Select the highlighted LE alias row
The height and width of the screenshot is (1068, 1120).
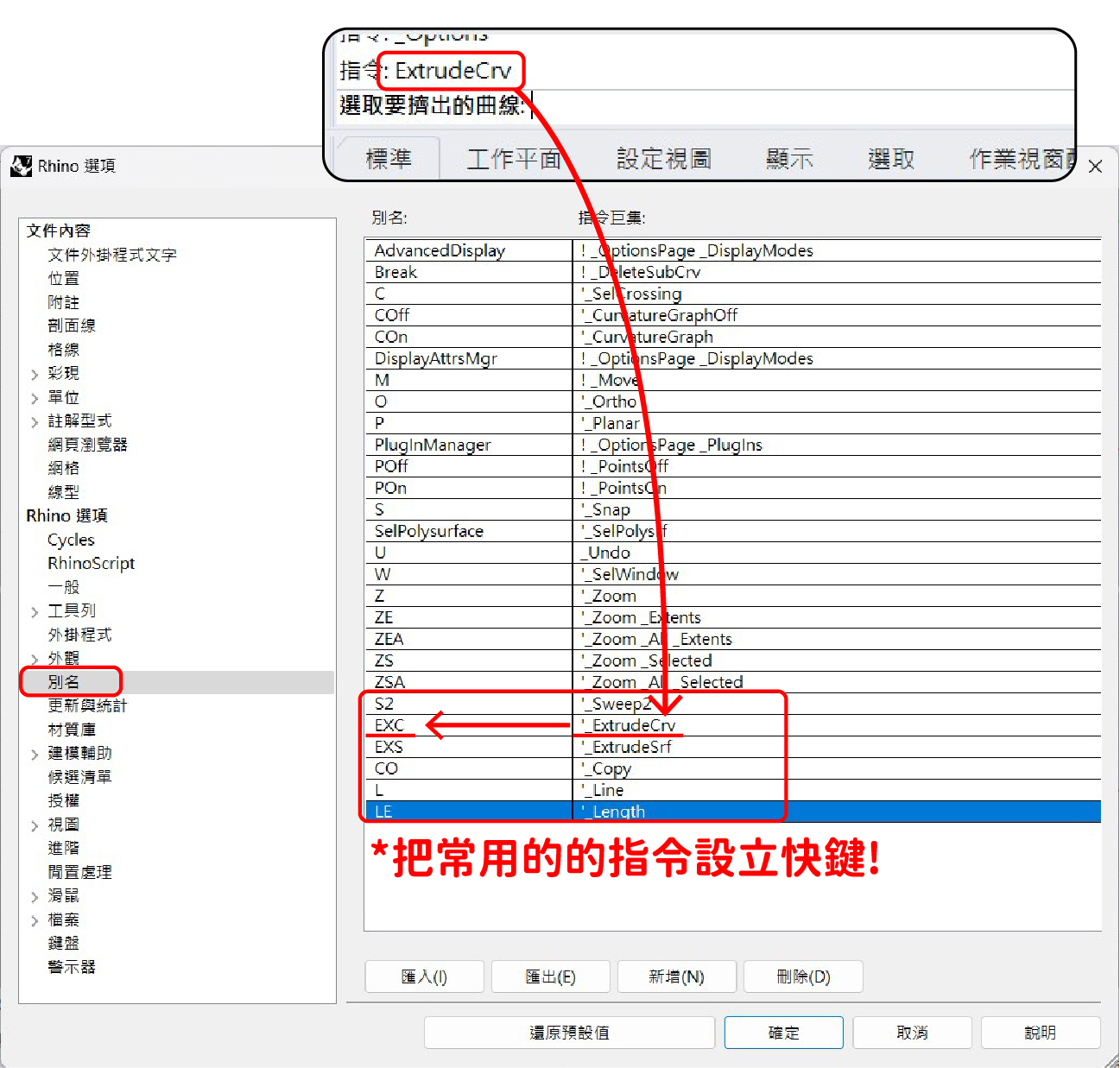tap(733, 812)
